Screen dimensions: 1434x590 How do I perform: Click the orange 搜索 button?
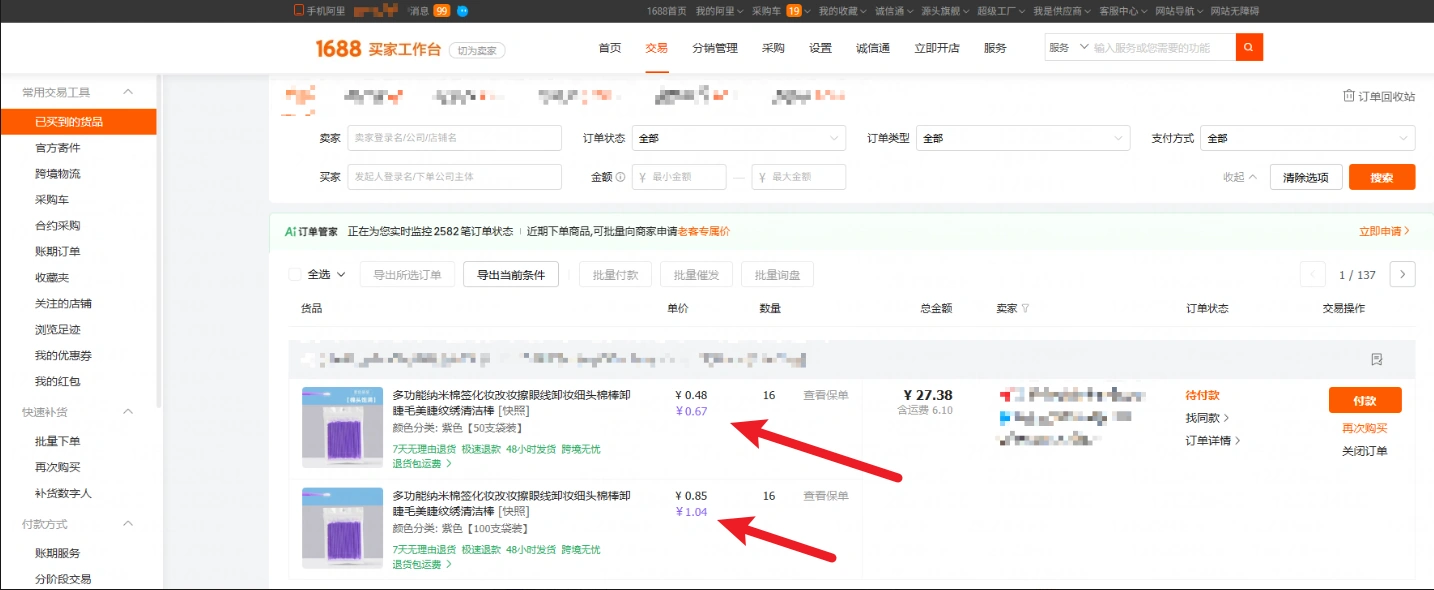[1382, 177]
